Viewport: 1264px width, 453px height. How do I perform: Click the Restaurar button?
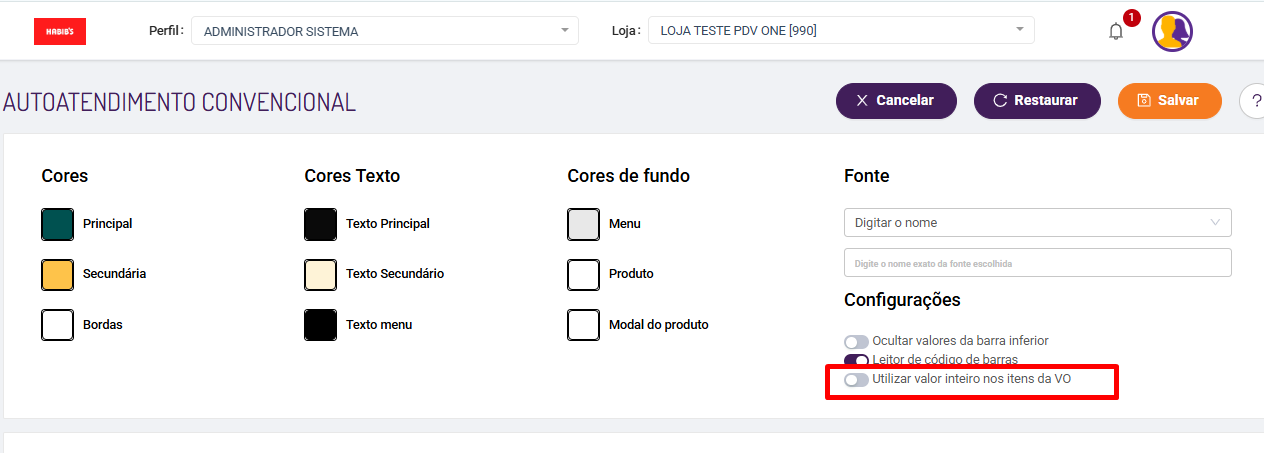pos(1037,101)
